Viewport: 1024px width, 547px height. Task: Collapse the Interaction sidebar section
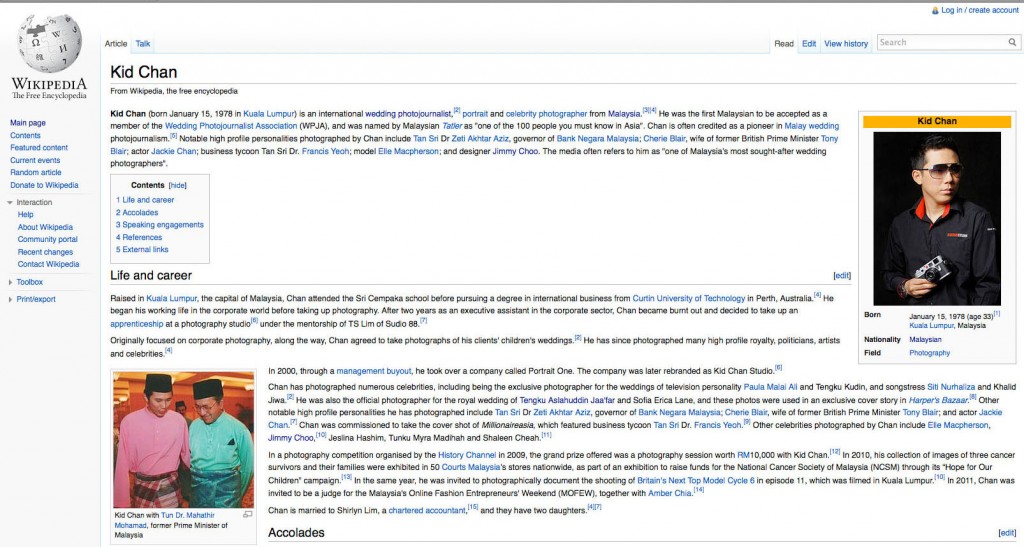tap(10, 202)
